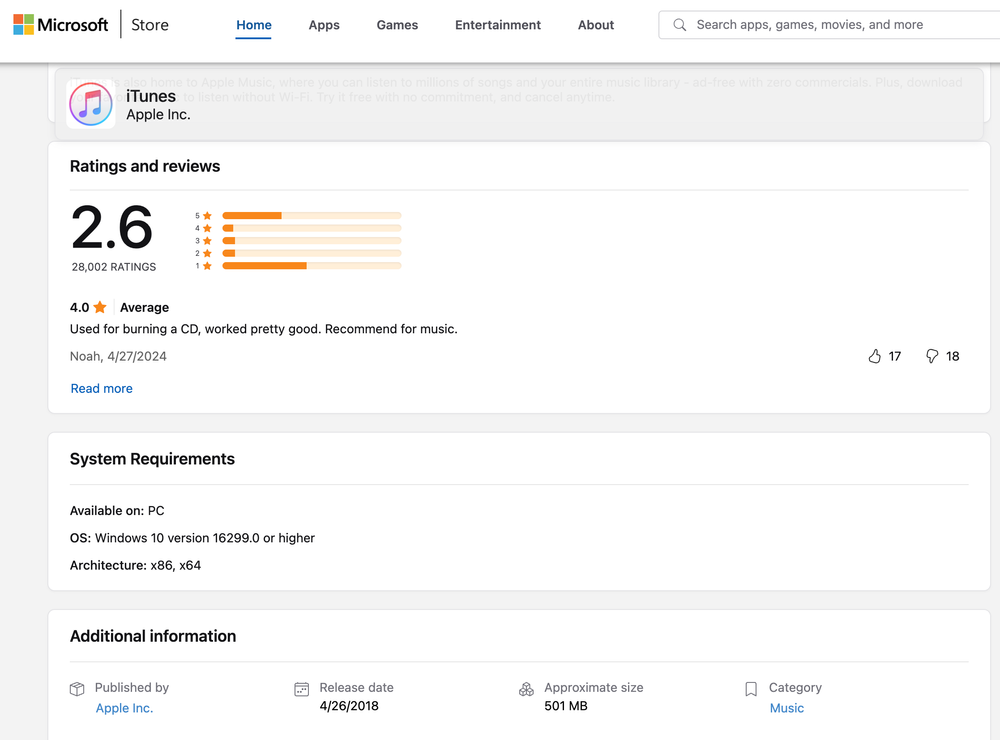
Task: Click the iTunes app icon
Action: coord(90,105)
